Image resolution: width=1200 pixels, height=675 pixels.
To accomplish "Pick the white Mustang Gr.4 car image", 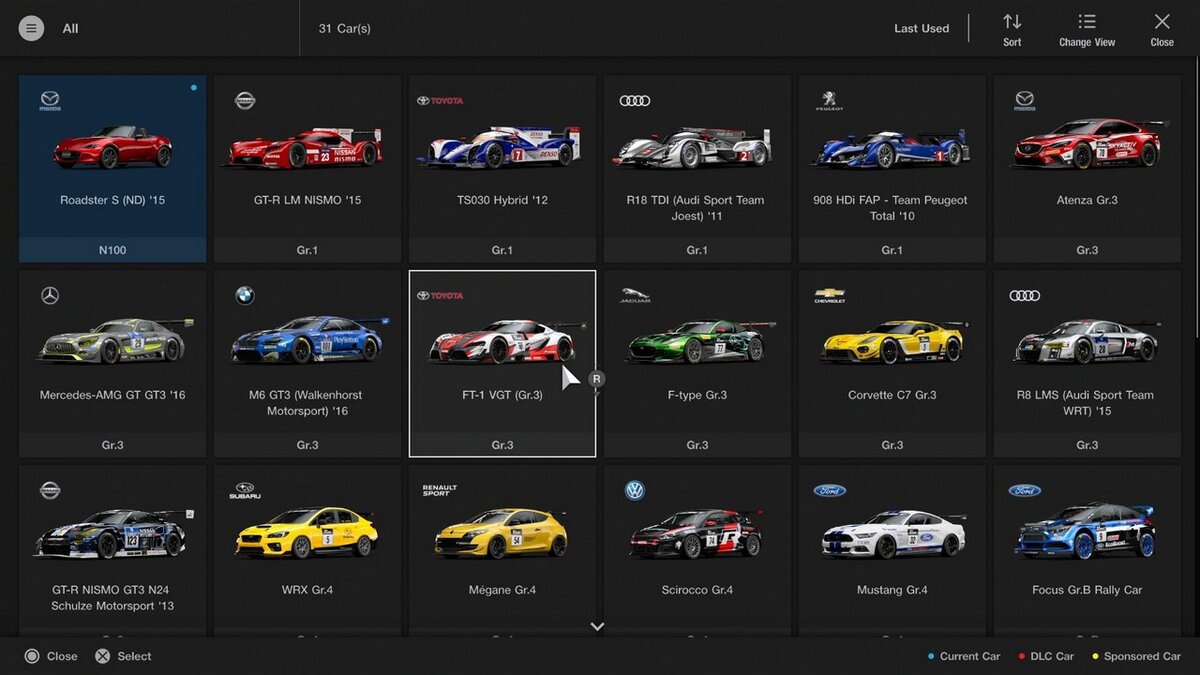I will pyautogui.click(x=894, y=534).
